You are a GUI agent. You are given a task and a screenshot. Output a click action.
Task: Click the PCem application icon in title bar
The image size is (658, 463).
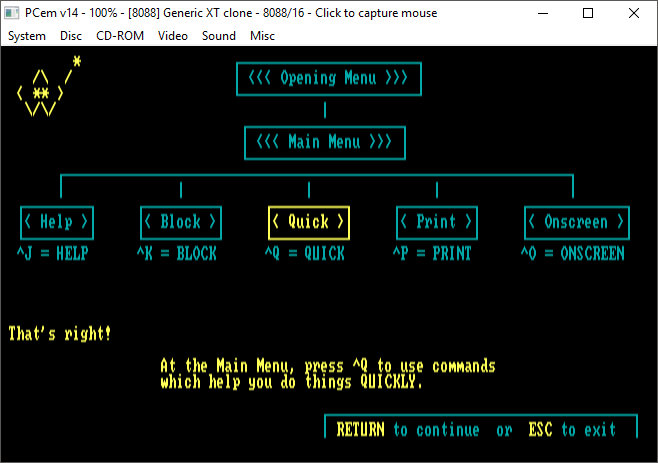pos(12,13)
